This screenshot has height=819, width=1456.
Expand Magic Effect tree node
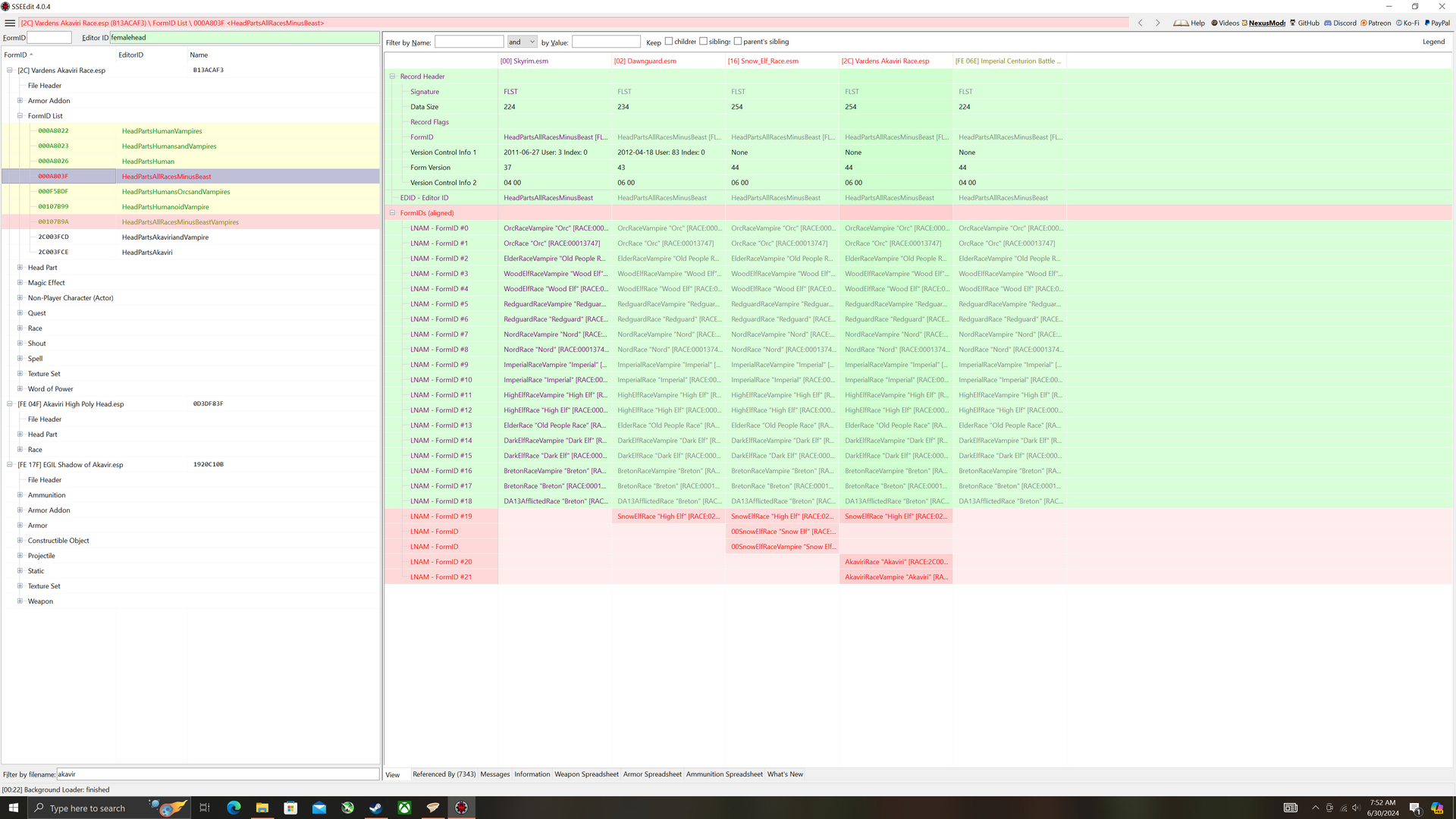(20, 283)
